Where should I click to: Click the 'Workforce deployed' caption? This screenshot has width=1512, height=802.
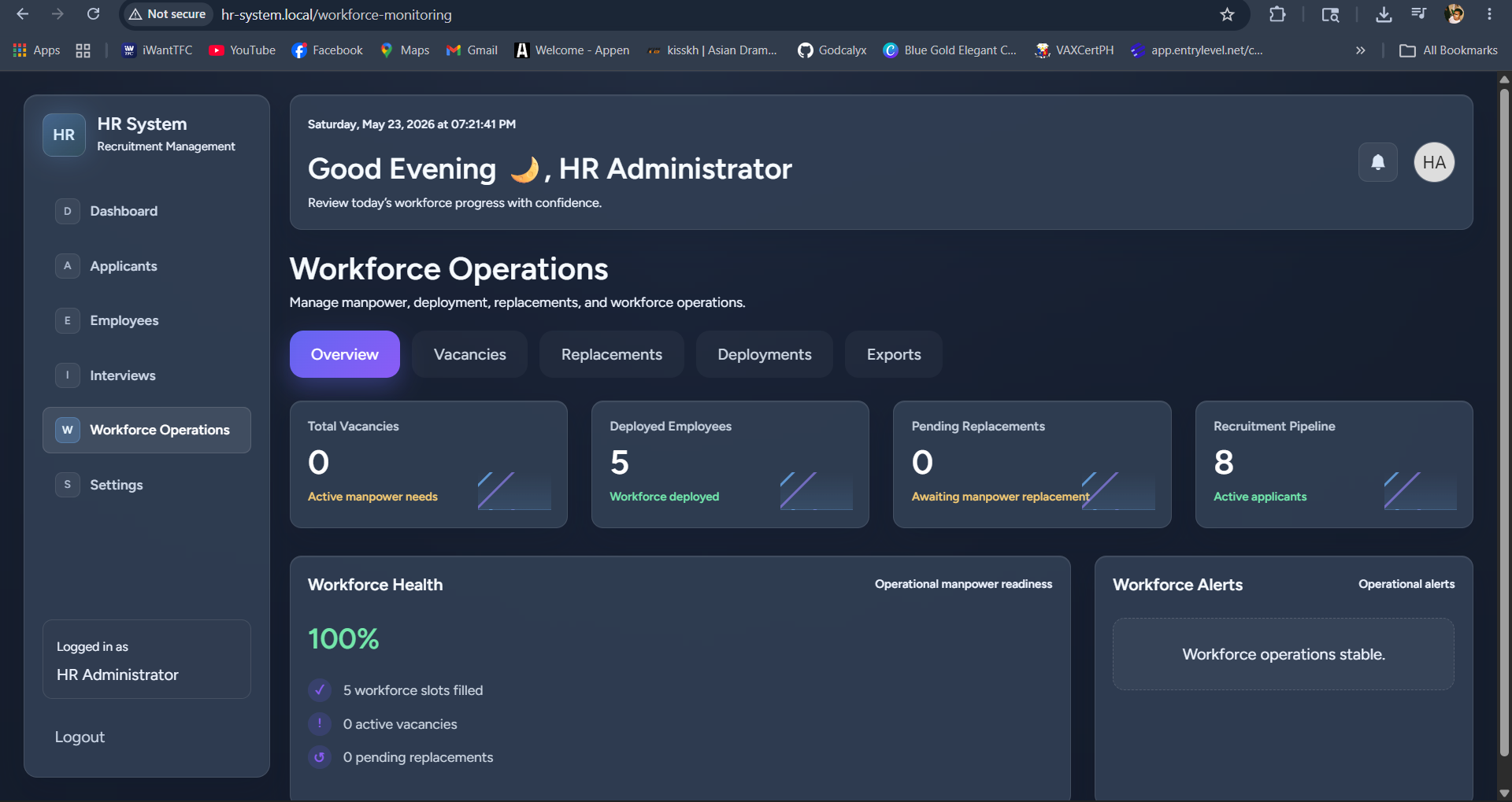(x=664, y=497)
